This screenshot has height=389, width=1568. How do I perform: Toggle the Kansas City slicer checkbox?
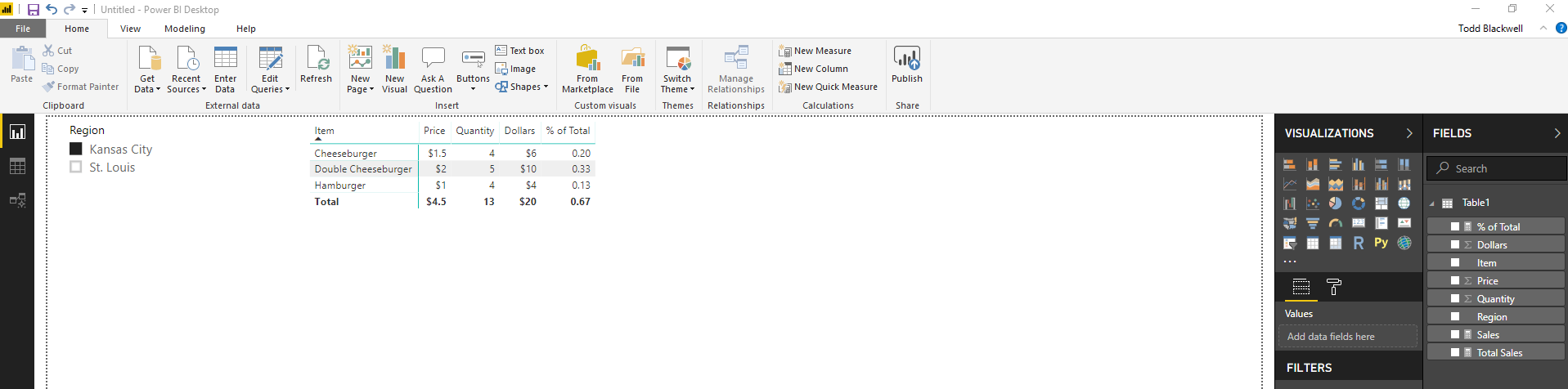click(x=76, y=149)
